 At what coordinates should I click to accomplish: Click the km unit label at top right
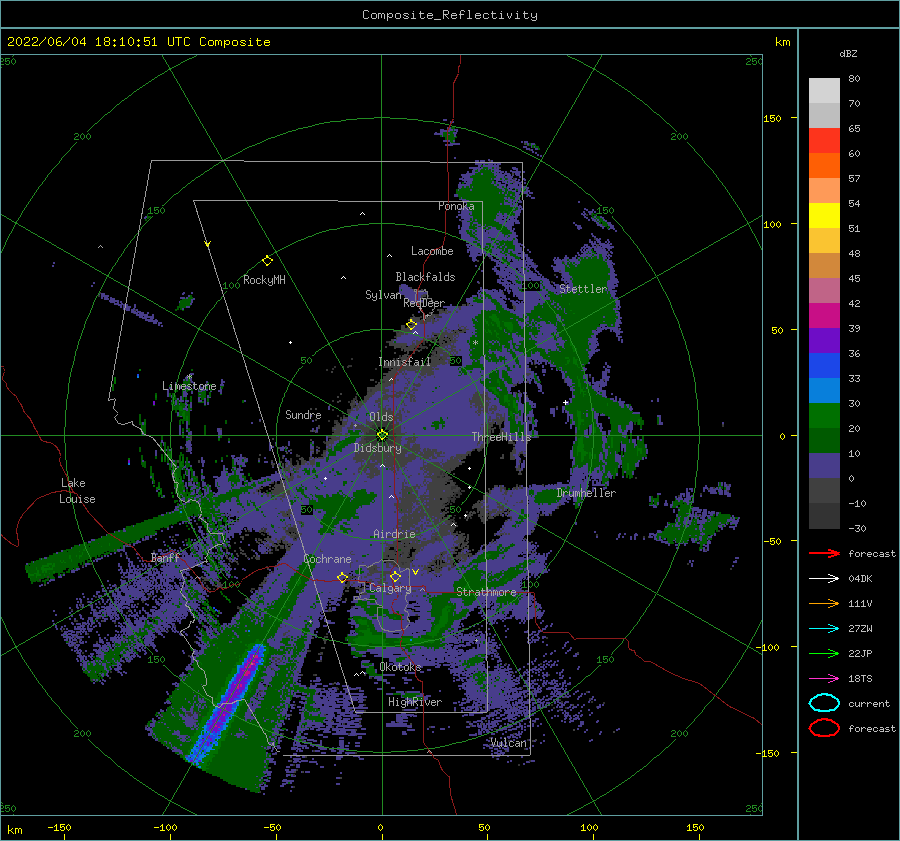coord(782,42)
